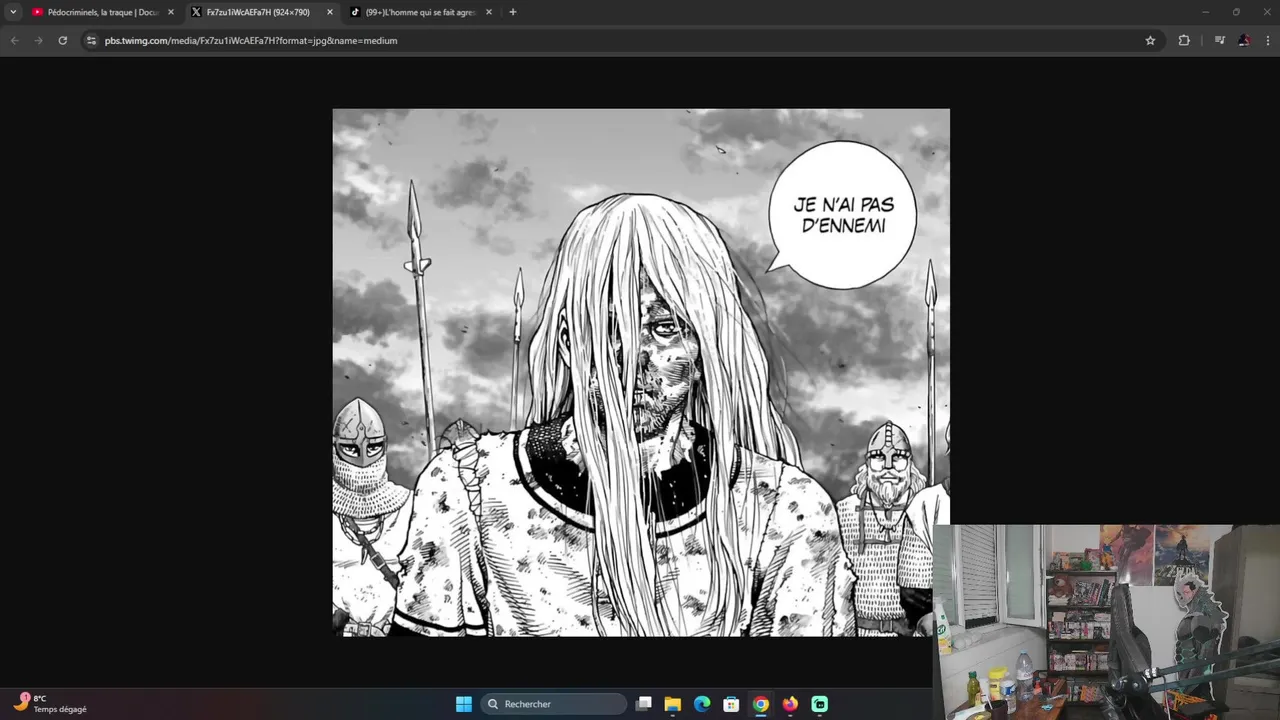
Task: Go back with the back arrow
Action: [14, 40]
